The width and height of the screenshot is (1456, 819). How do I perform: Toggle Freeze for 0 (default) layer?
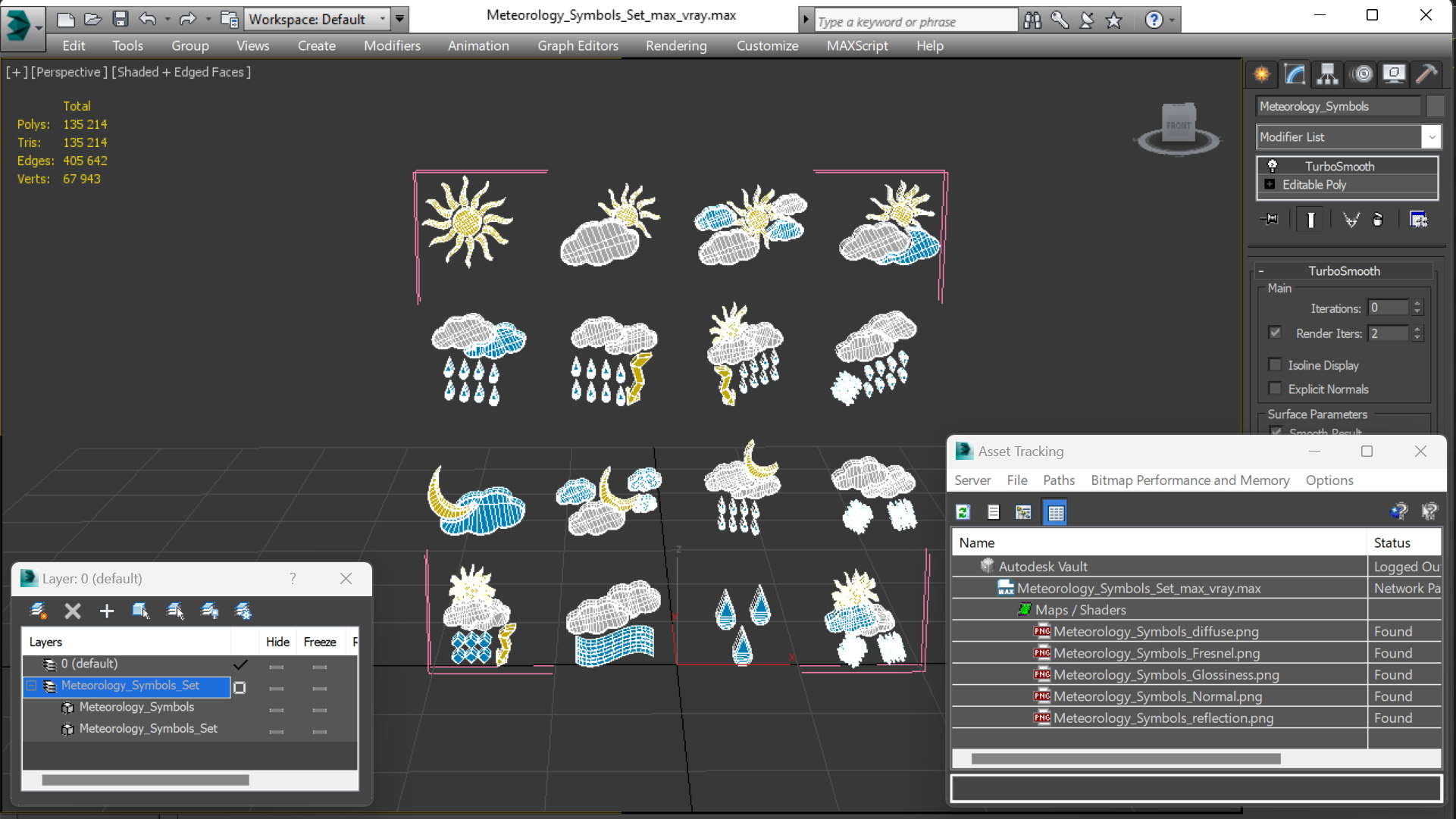coord(320,666)
